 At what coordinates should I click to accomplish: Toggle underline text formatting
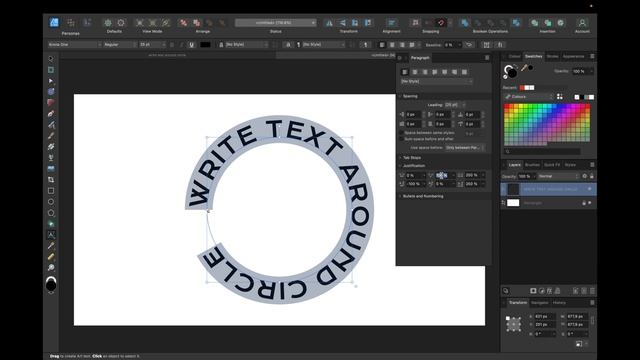(x=191, y=44)
